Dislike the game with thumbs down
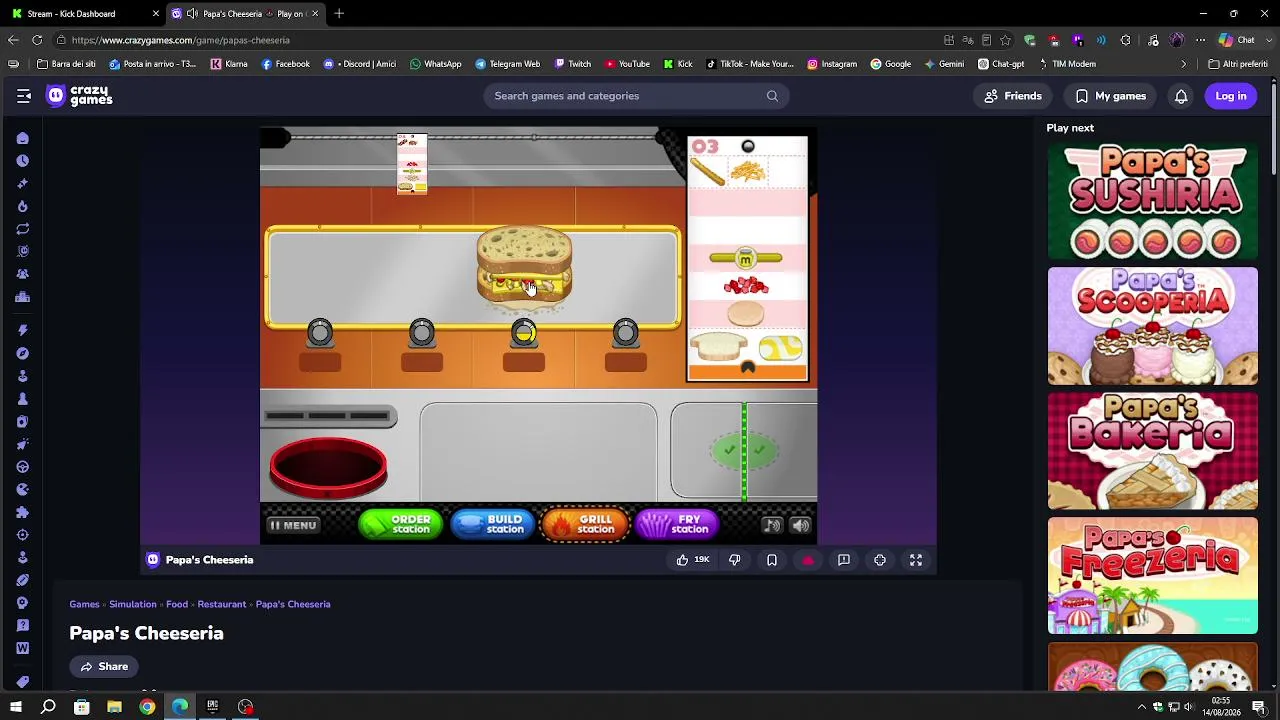 [x=735, y=560]
